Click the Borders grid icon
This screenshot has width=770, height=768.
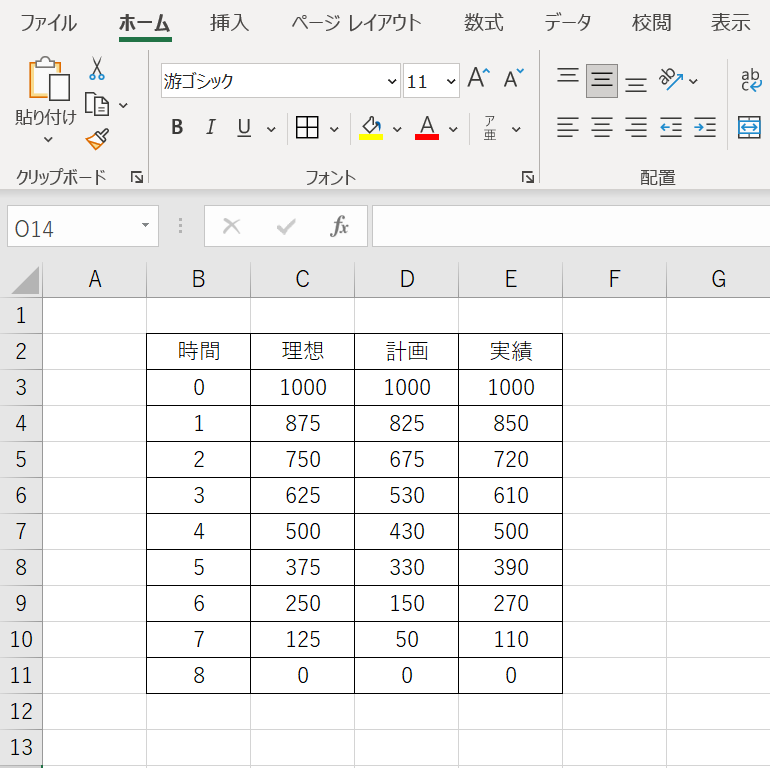point(307,128)
